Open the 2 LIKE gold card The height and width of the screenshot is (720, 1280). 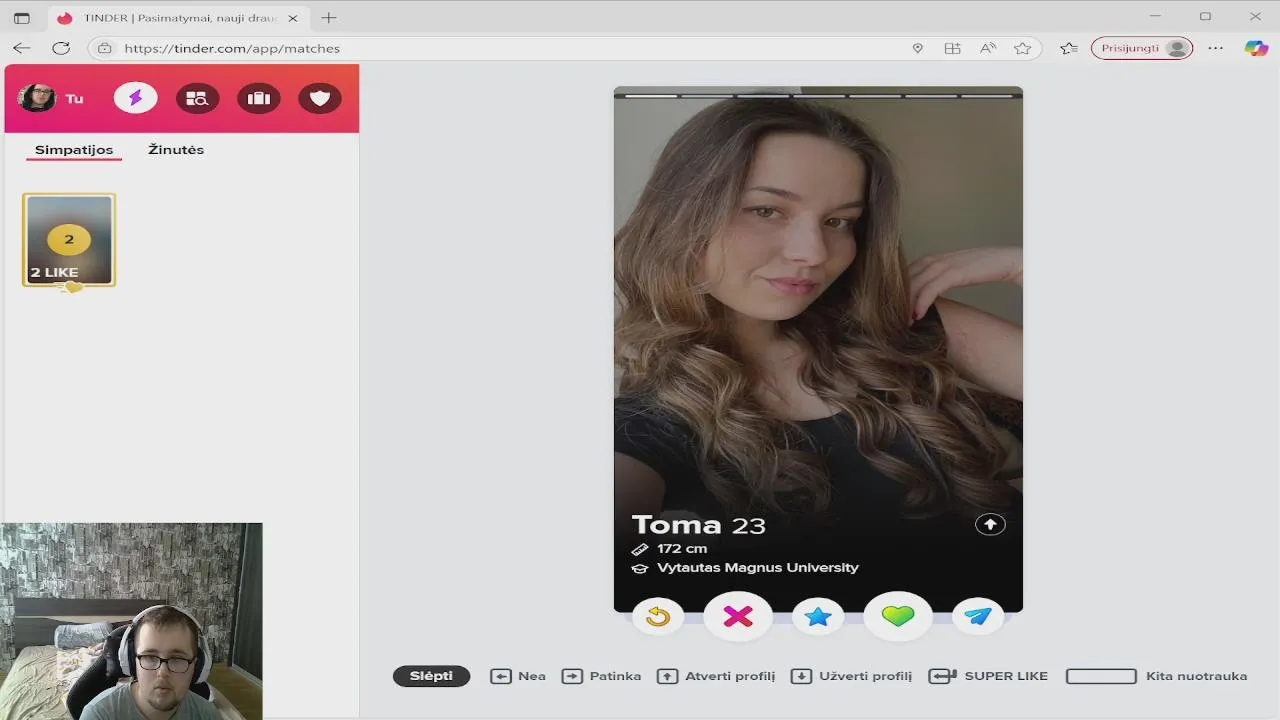(x=69, y=240)
